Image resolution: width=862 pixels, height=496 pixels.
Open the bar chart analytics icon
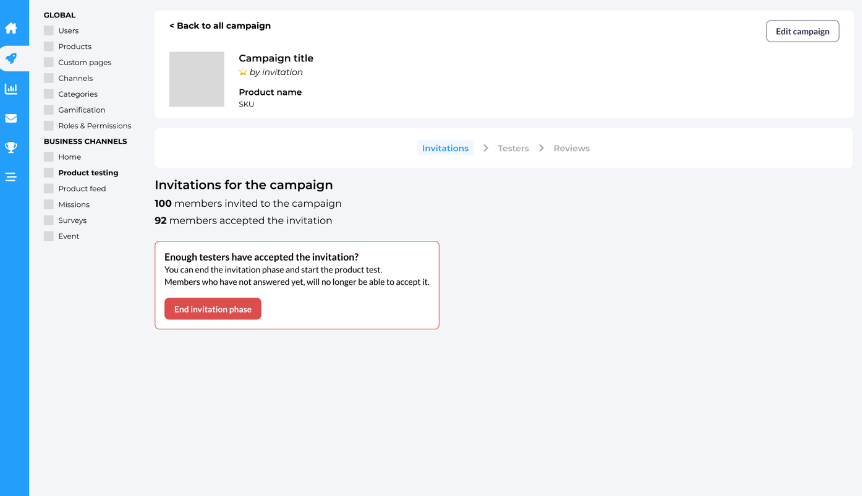point(11,88)
